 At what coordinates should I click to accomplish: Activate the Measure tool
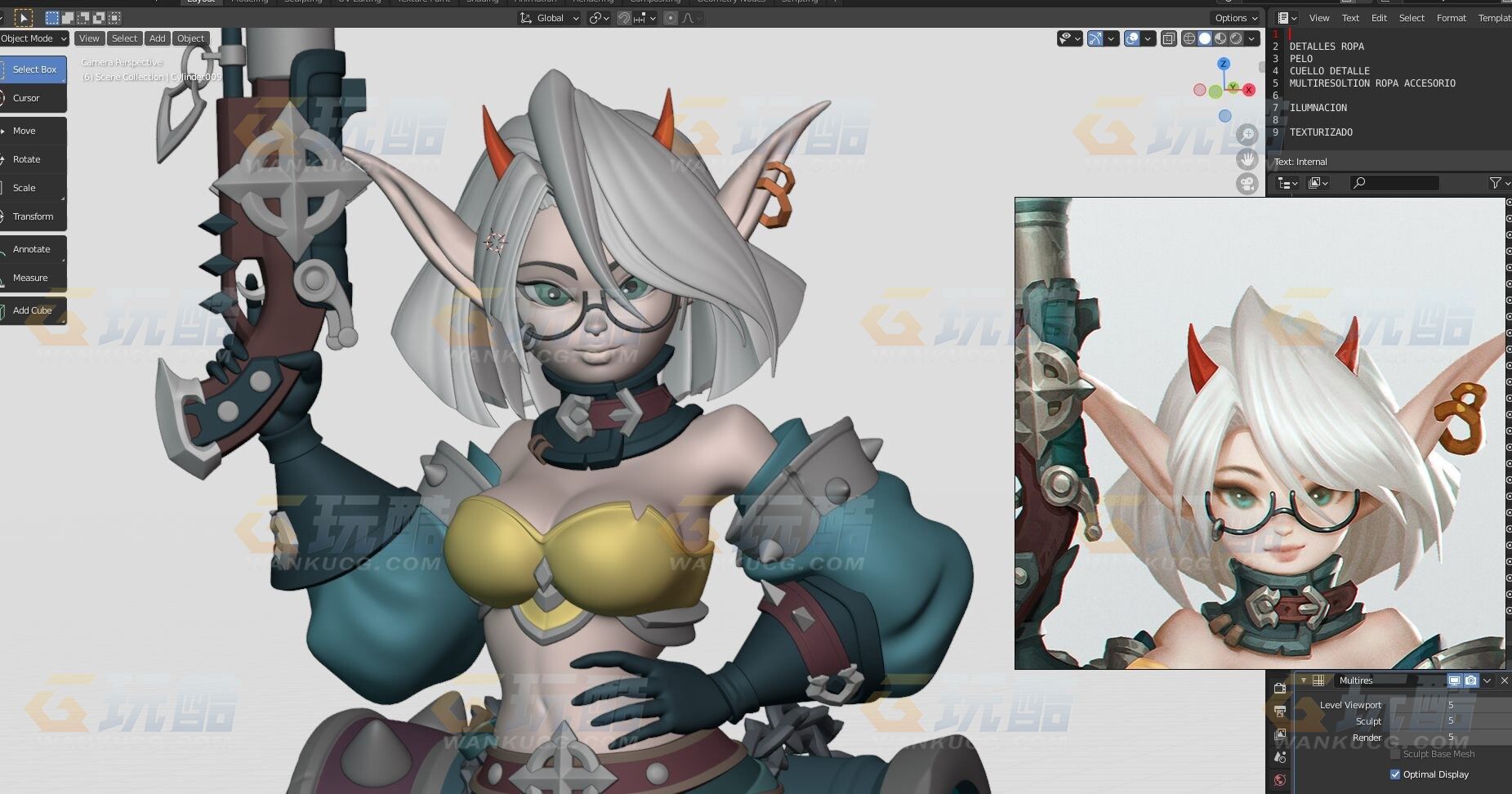pos(33,278)
